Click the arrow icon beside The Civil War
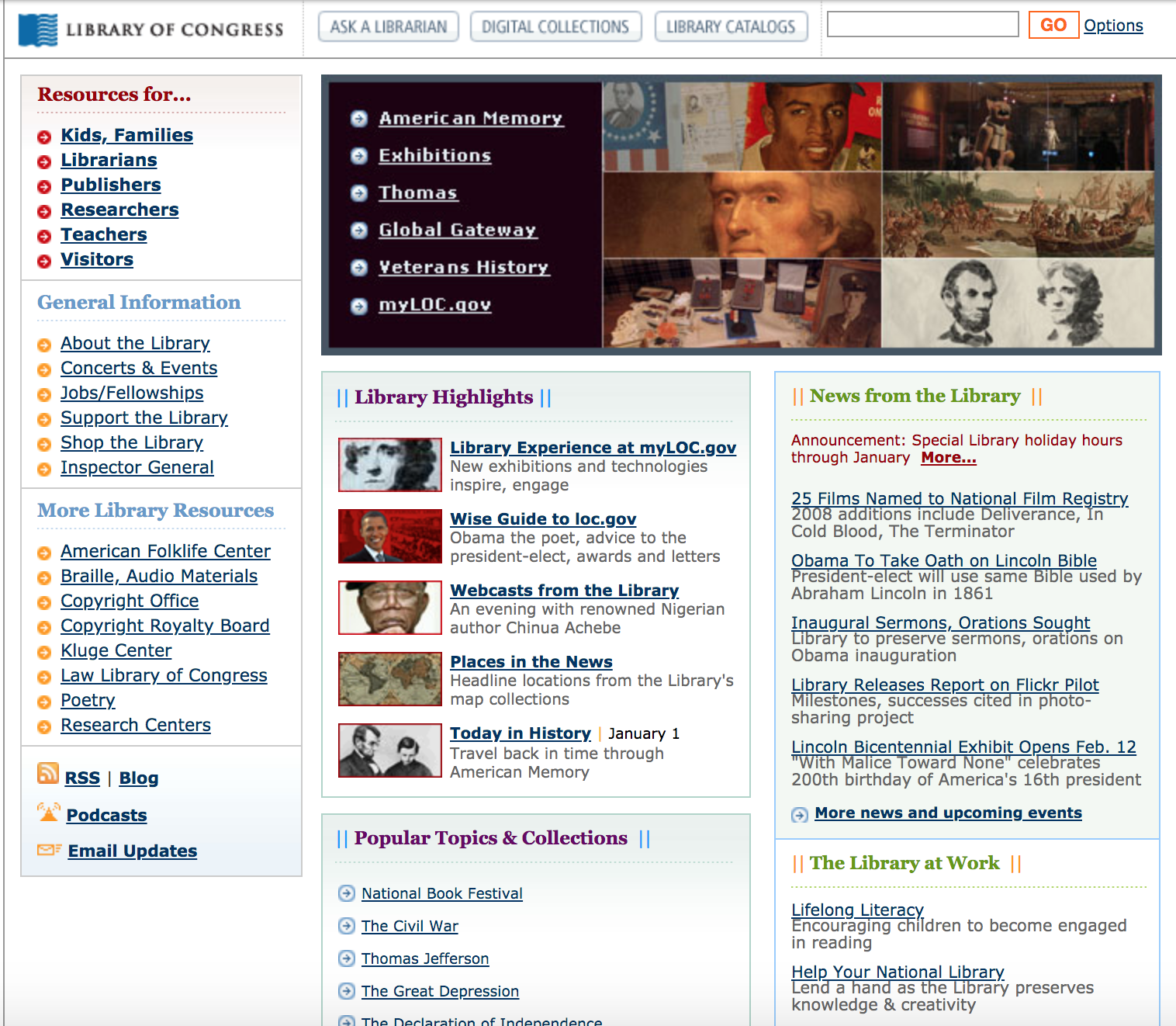 (x=347, y=926)
